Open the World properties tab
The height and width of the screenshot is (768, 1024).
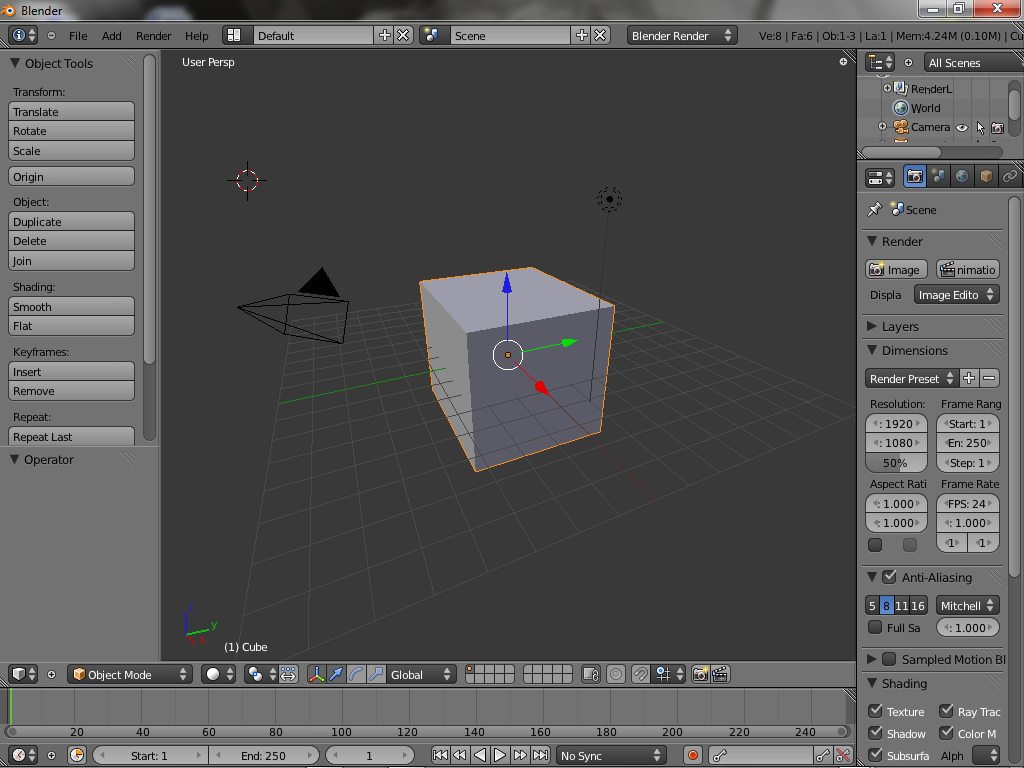pos(962,177)
